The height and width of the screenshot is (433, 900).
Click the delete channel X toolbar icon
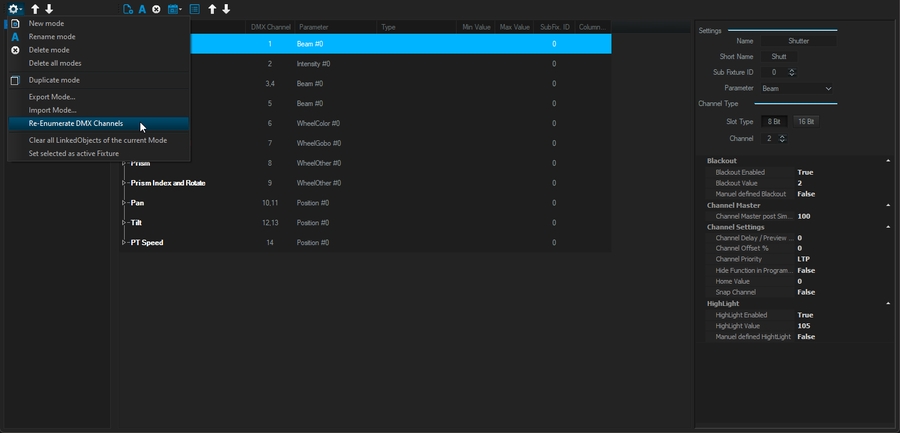pos(156,9)
